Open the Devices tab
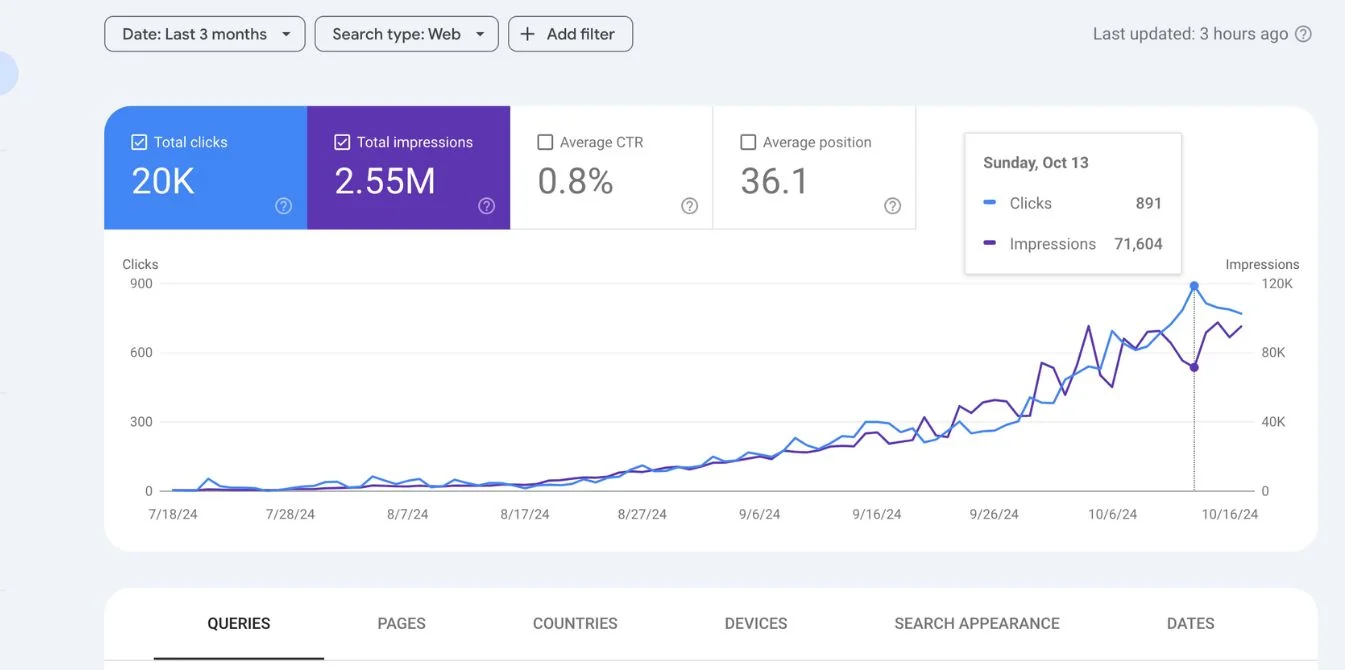The image size is (1345, 670). [x=756, y=623]
